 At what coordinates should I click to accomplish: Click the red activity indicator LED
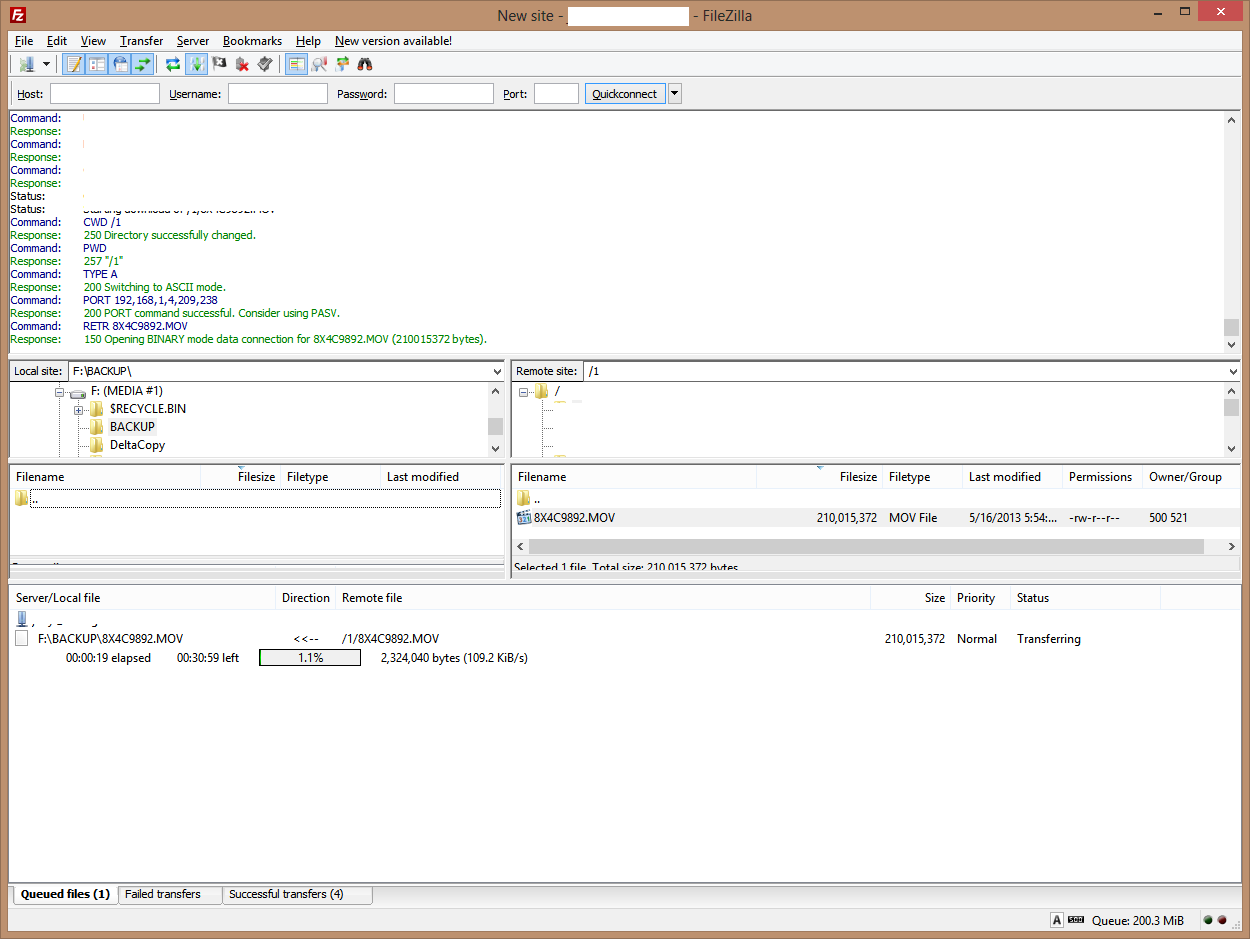pyautogui.click(x=1221, y=920)
